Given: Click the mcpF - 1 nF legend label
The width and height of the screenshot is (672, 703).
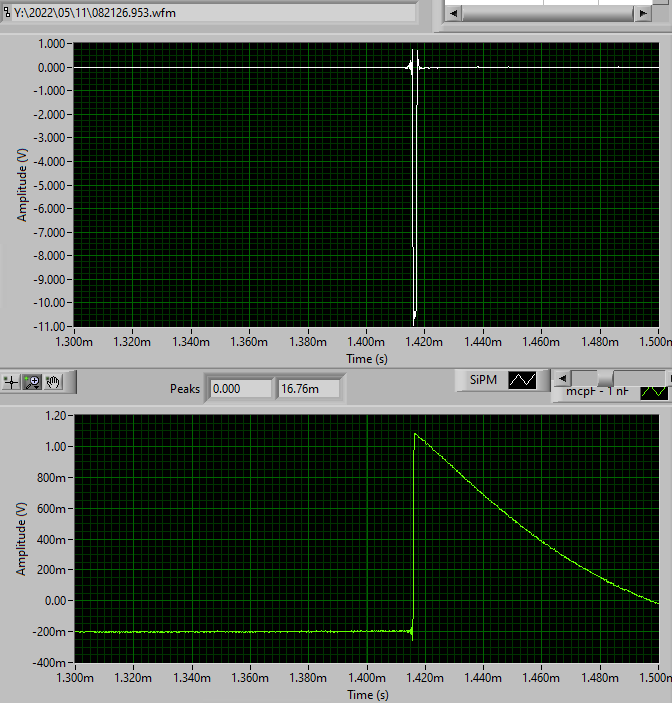Looking at the screenshot, I should 597,391.
